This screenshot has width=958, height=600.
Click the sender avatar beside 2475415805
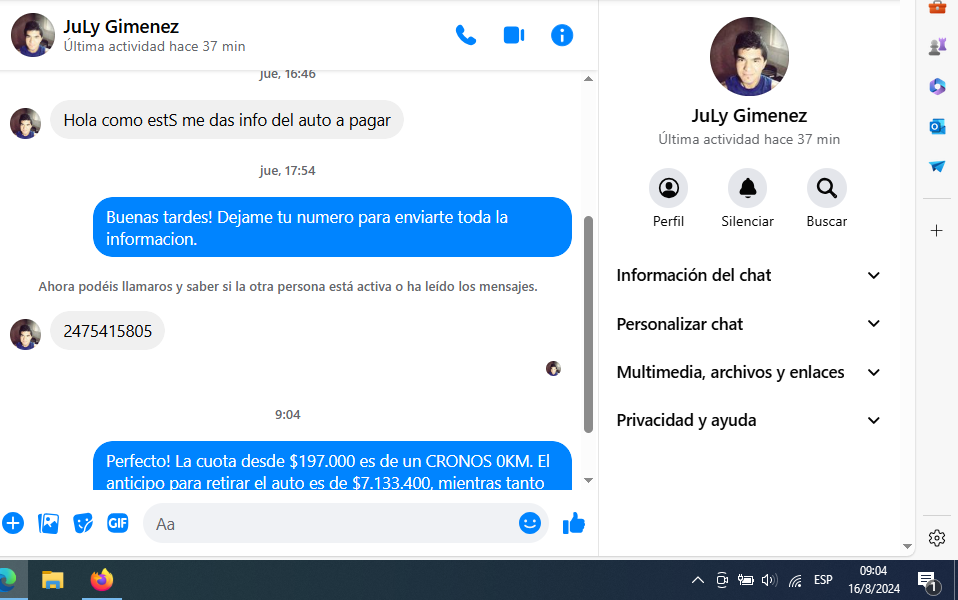pos(26,334)
